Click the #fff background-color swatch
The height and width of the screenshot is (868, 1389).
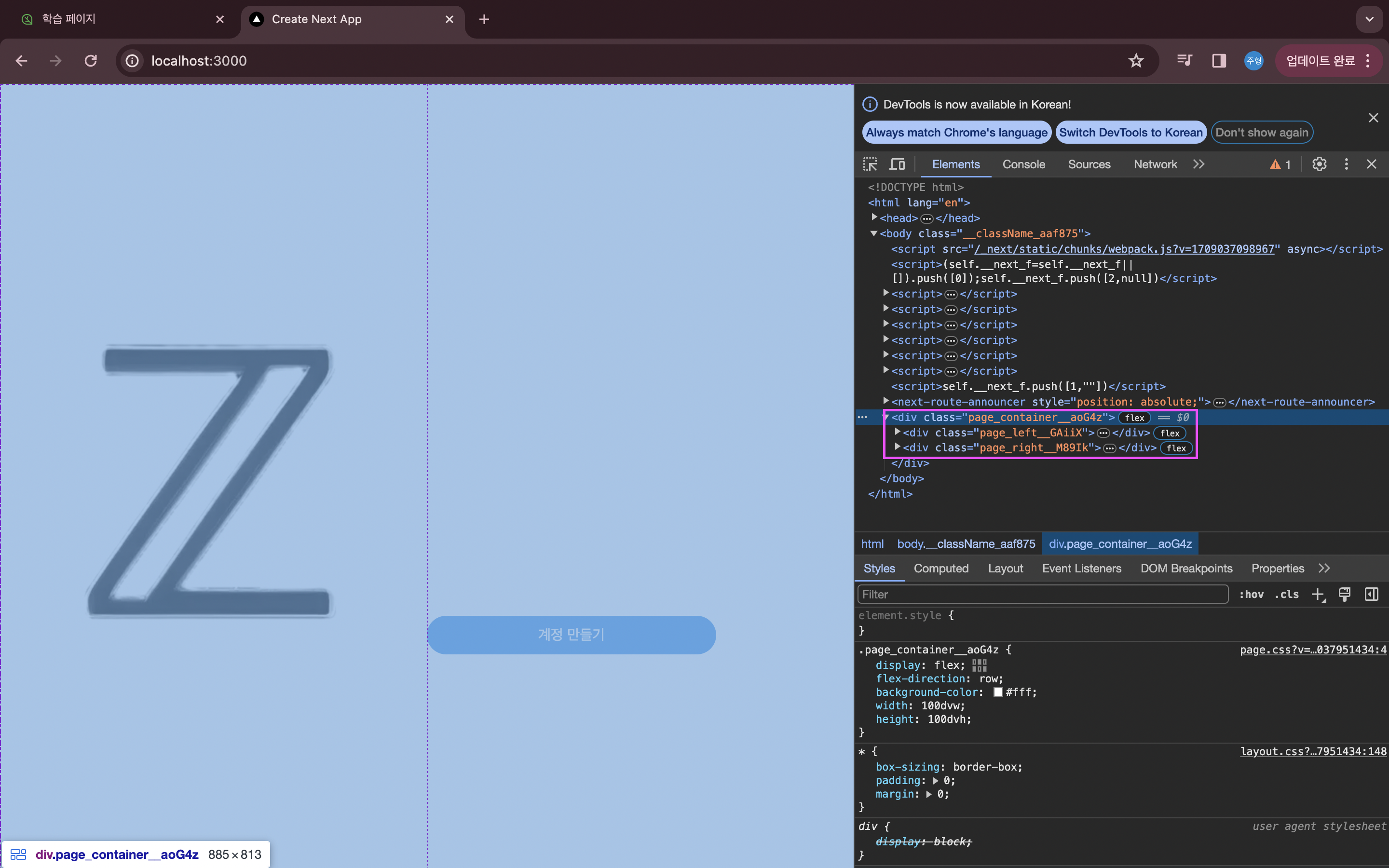tap(998, 692)
